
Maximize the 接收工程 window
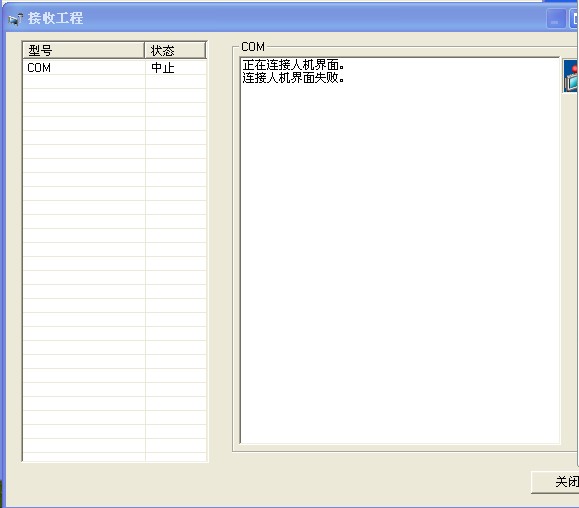(x=574, y=18)
